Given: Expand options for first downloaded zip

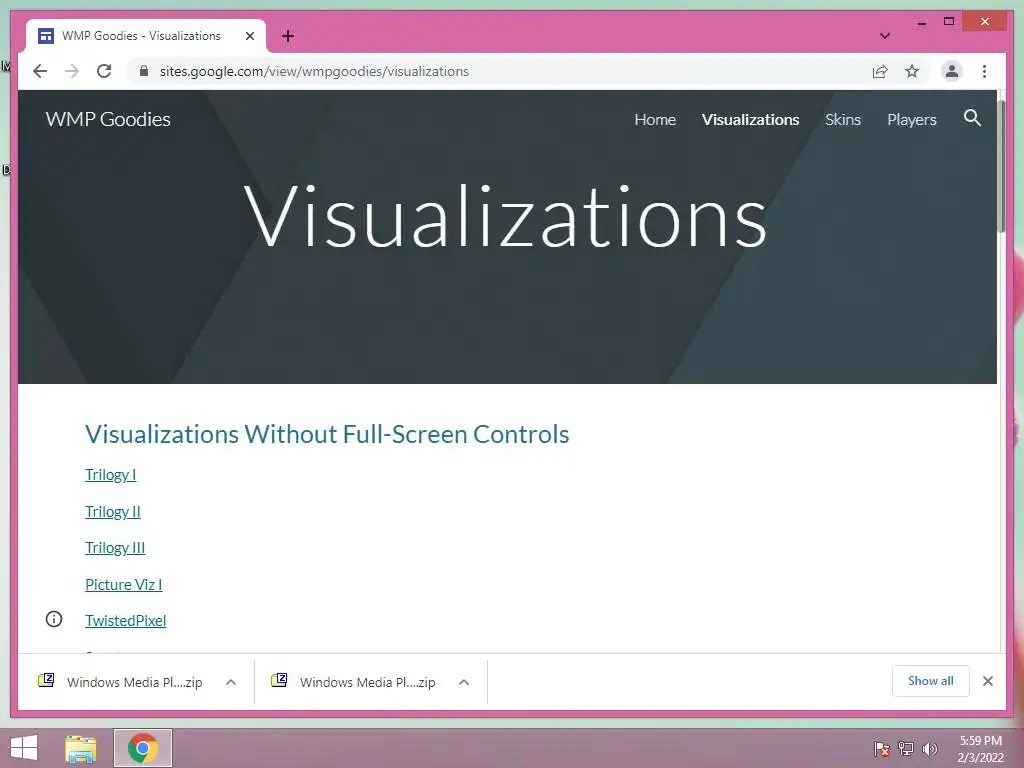Looking at the screenshot, I should 231,682.
